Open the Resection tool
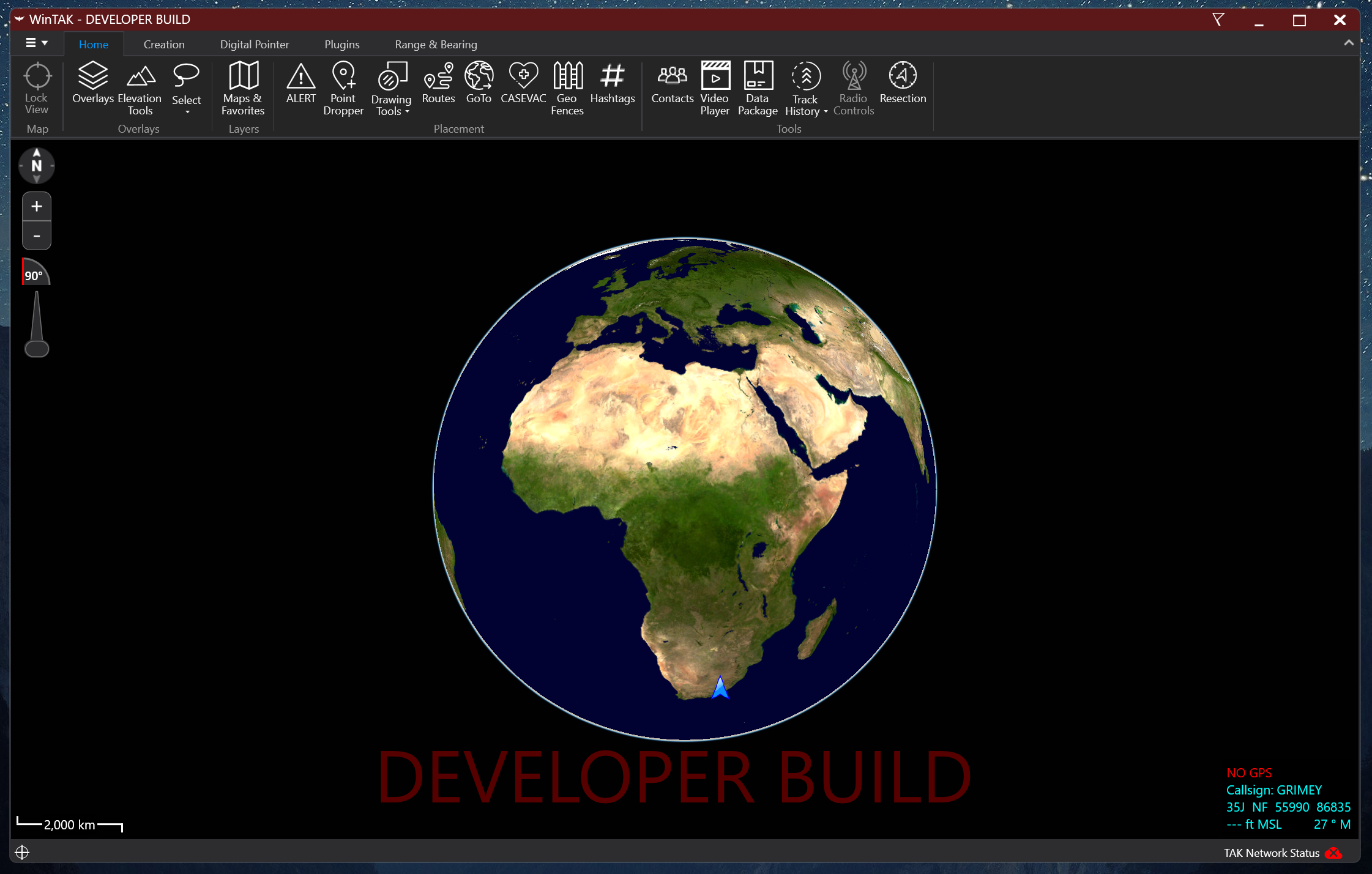The image size is (1372, 874). pos(903,83)
